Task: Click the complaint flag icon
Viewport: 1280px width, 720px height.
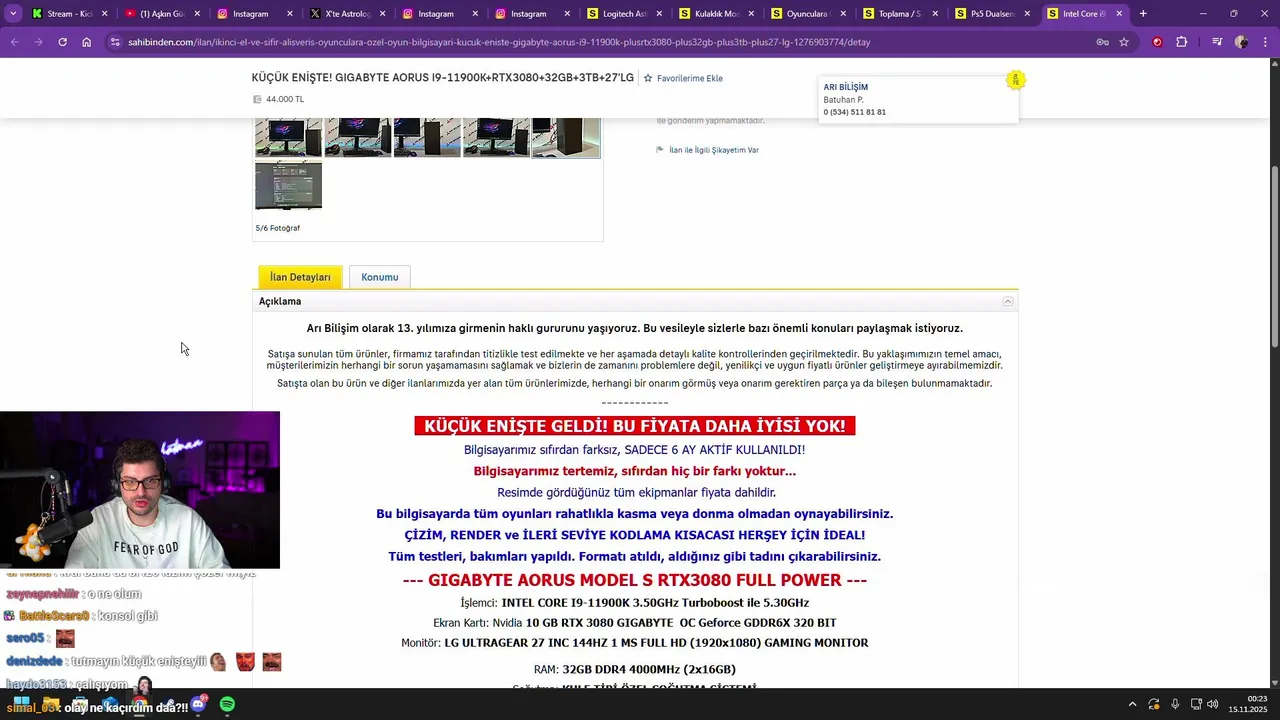Action: (660, 150)
